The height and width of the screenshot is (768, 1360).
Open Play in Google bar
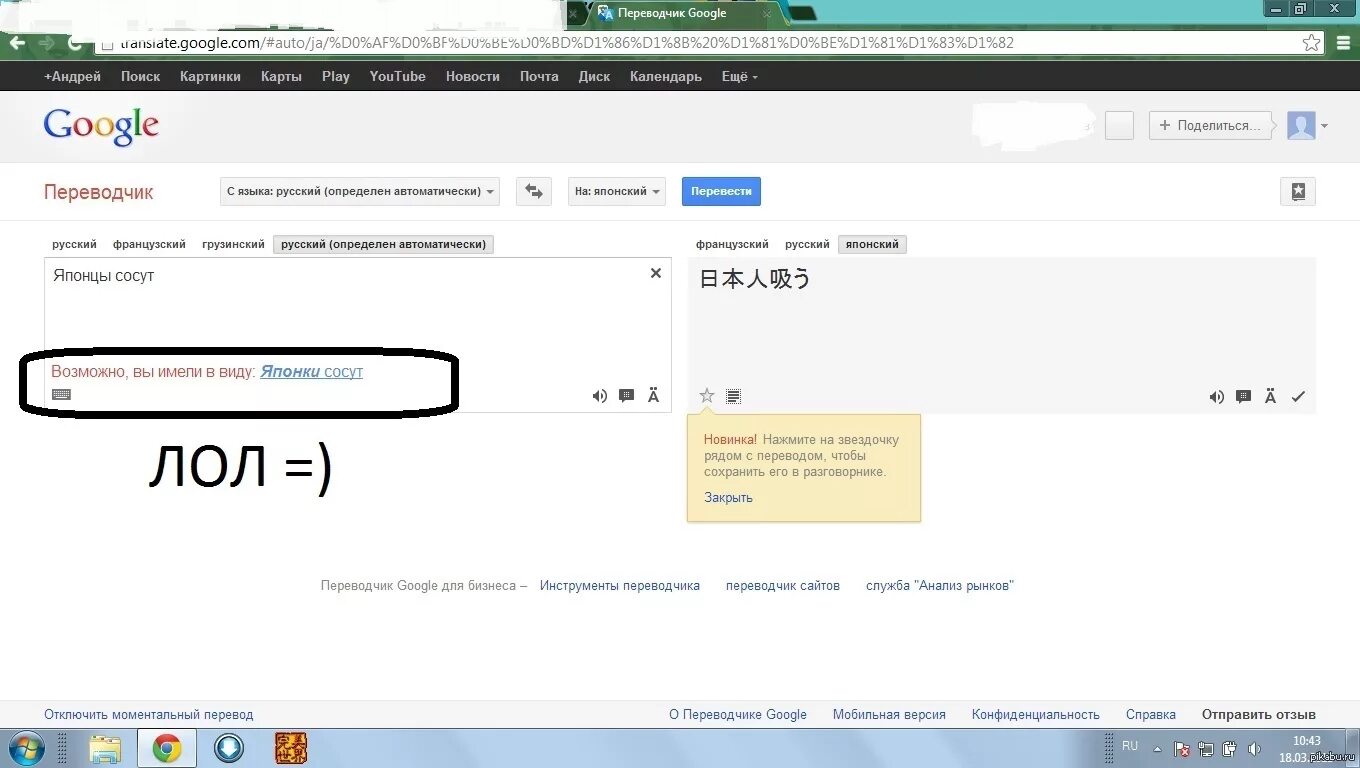pos(336,76)
